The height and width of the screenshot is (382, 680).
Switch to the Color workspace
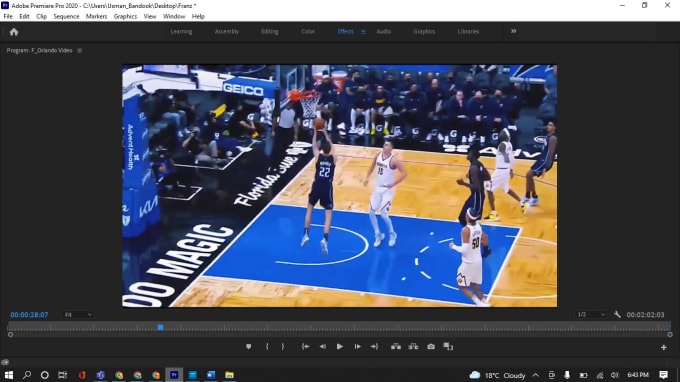pyautogui.click(x=308, y=32)
